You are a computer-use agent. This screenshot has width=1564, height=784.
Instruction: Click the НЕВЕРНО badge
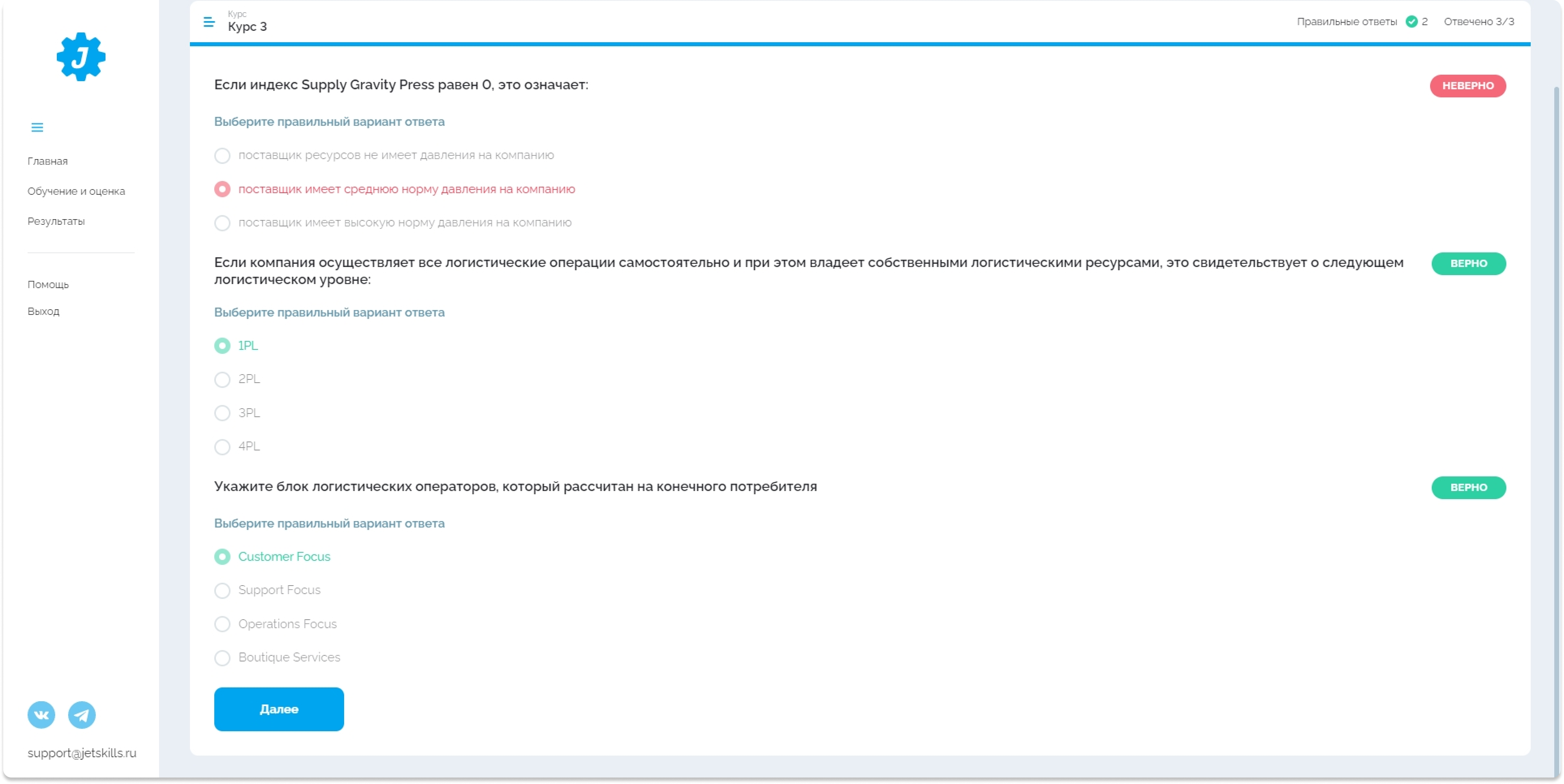pos(1467,86)
